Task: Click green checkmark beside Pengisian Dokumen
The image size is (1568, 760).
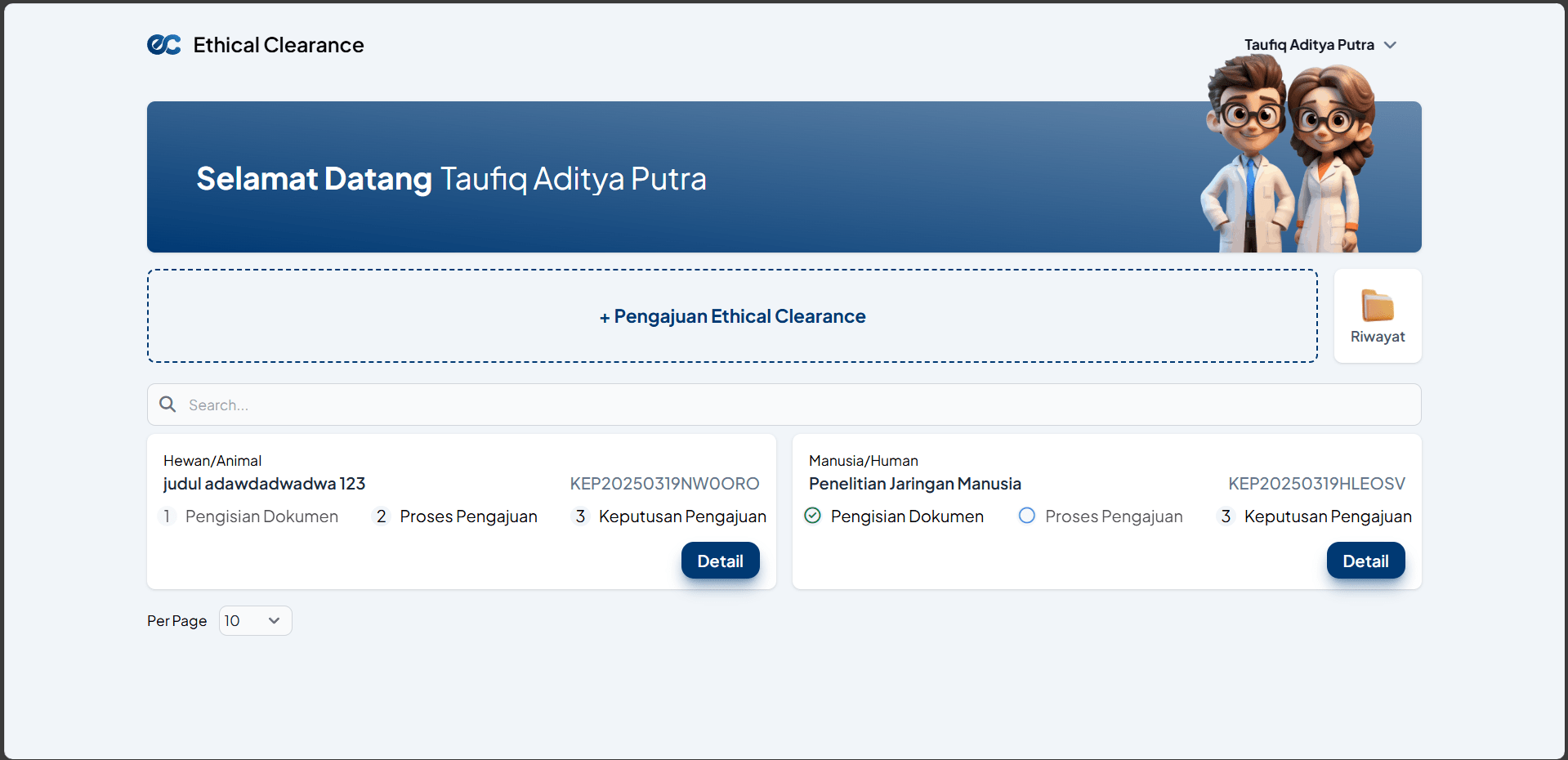Action: [812, 516]
